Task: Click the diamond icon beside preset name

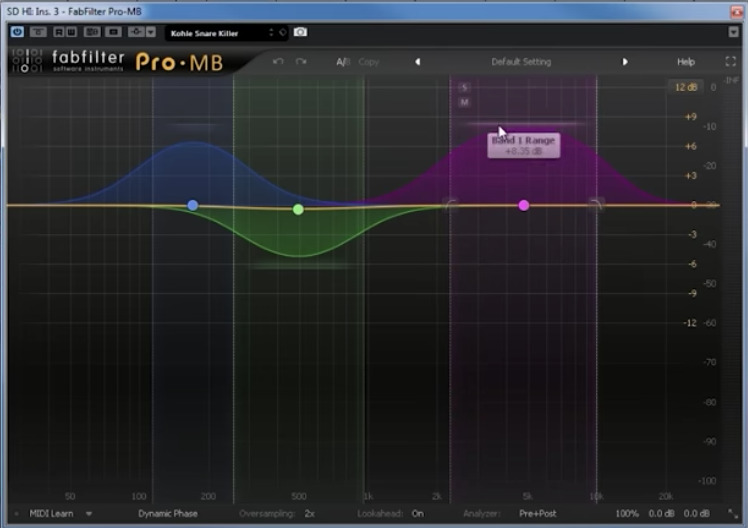Action: tap(283, 32)
